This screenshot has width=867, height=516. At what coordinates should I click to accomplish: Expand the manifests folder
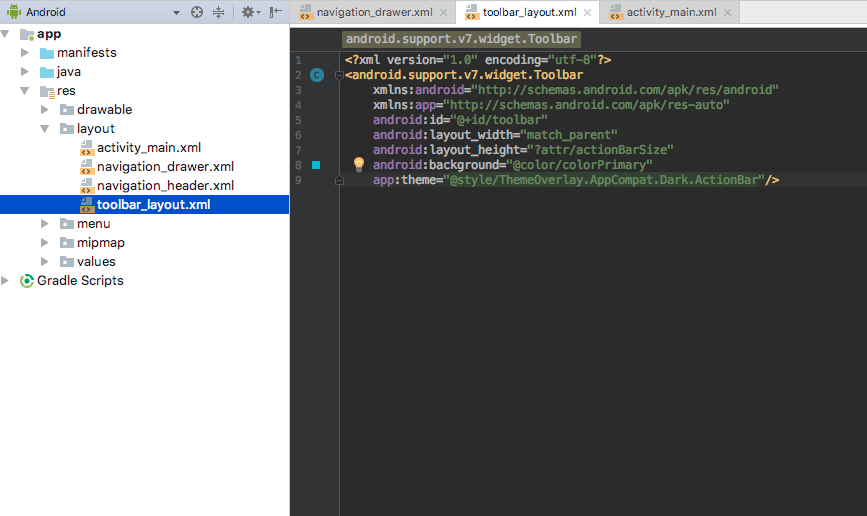(24, 53)
